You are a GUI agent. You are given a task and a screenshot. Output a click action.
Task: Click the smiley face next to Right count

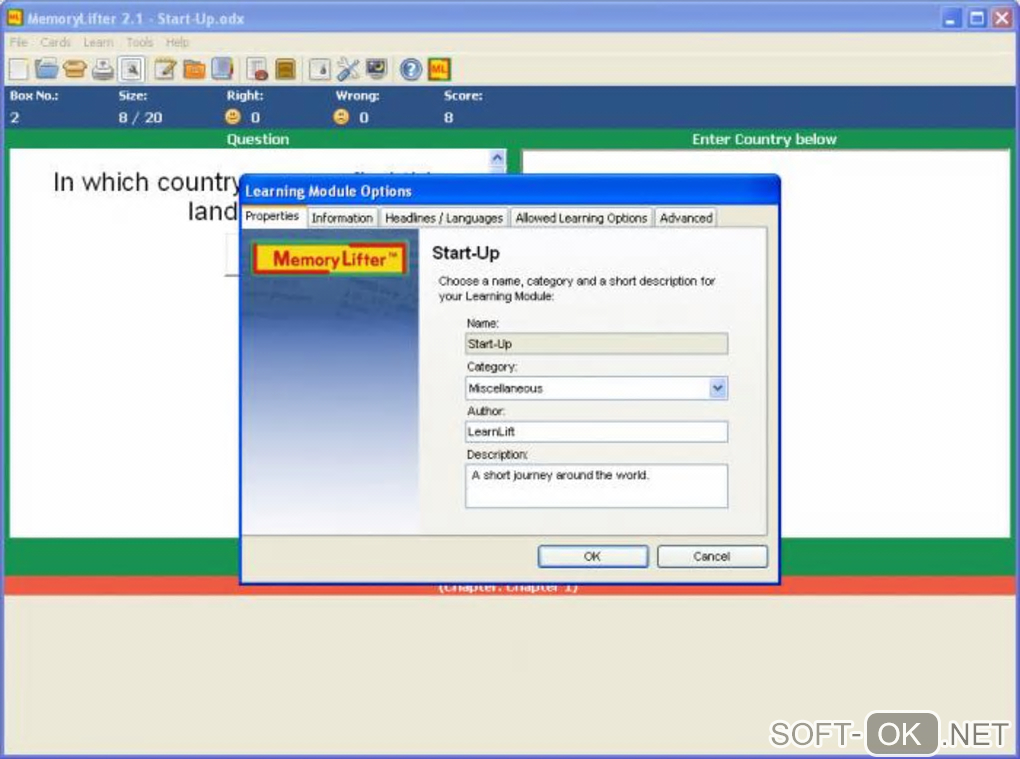(232, 117)
